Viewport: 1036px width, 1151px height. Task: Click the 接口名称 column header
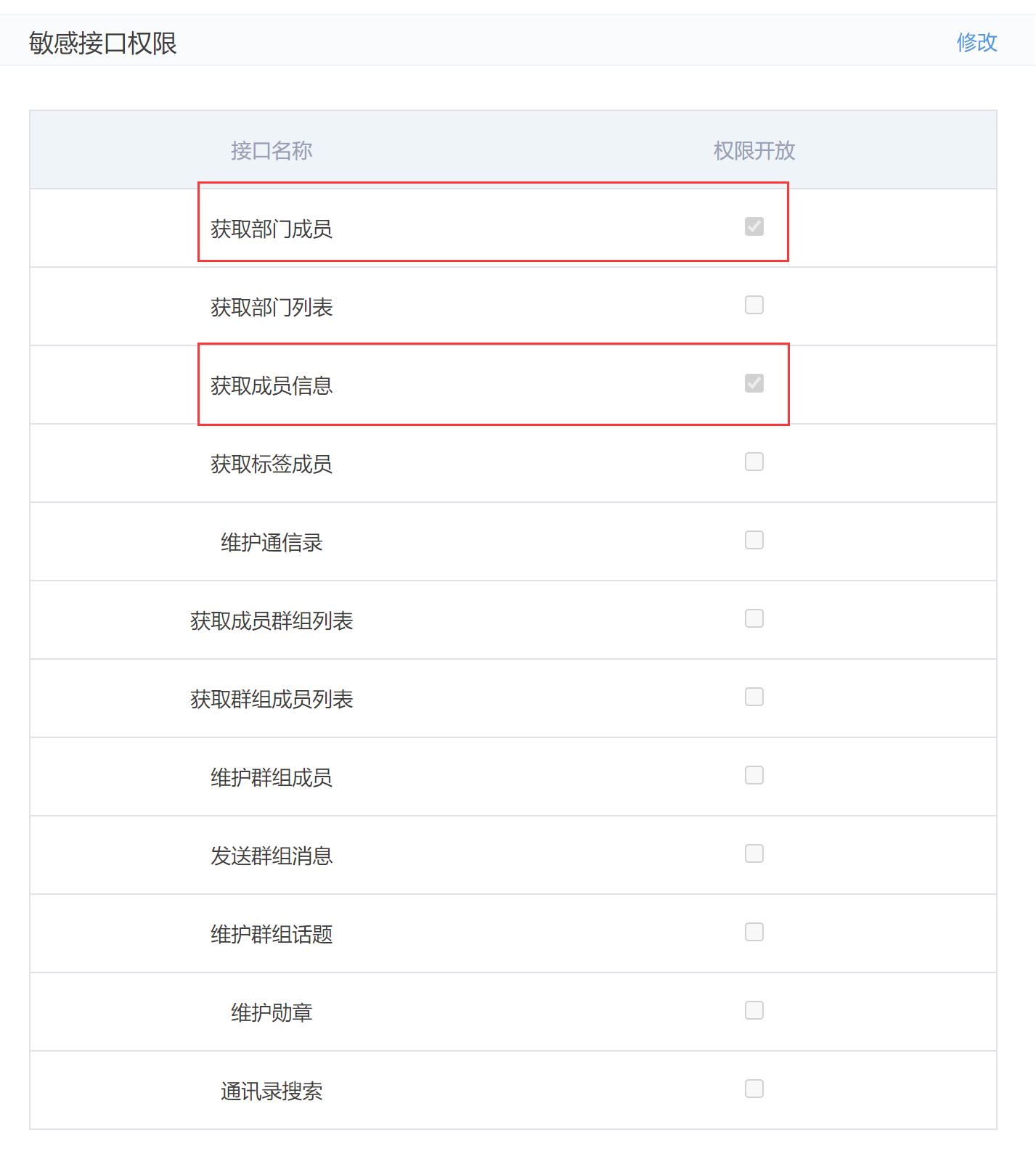point(272,151)
